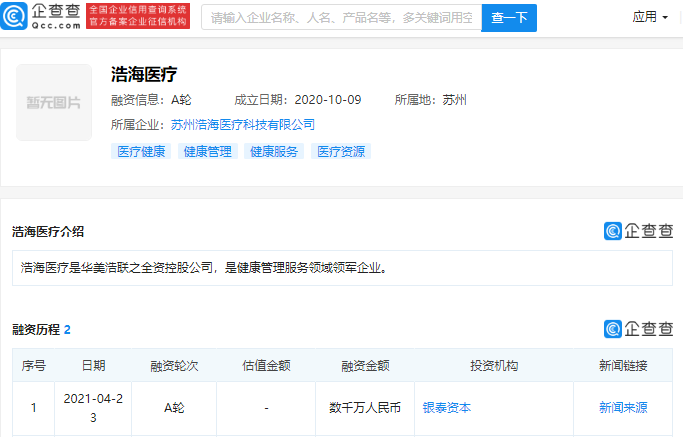Screen dimensions: 683x437
Task: Open the 新闻来源 link in row 1
Action: tap(623, 408)
